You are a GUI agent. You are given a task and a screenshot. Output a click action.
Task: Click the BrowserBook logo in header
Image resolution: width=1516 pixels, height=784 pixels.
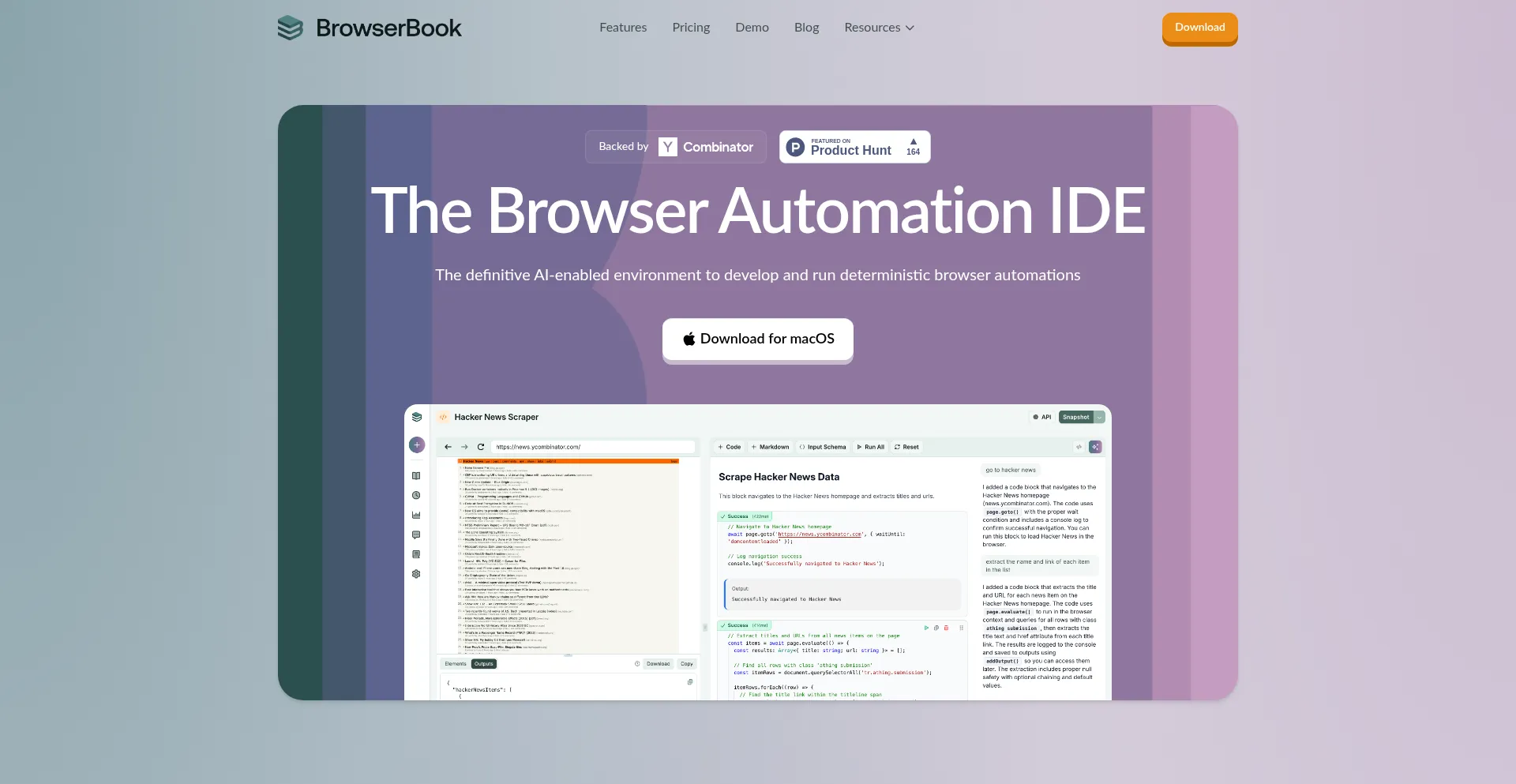pos(369,28)
